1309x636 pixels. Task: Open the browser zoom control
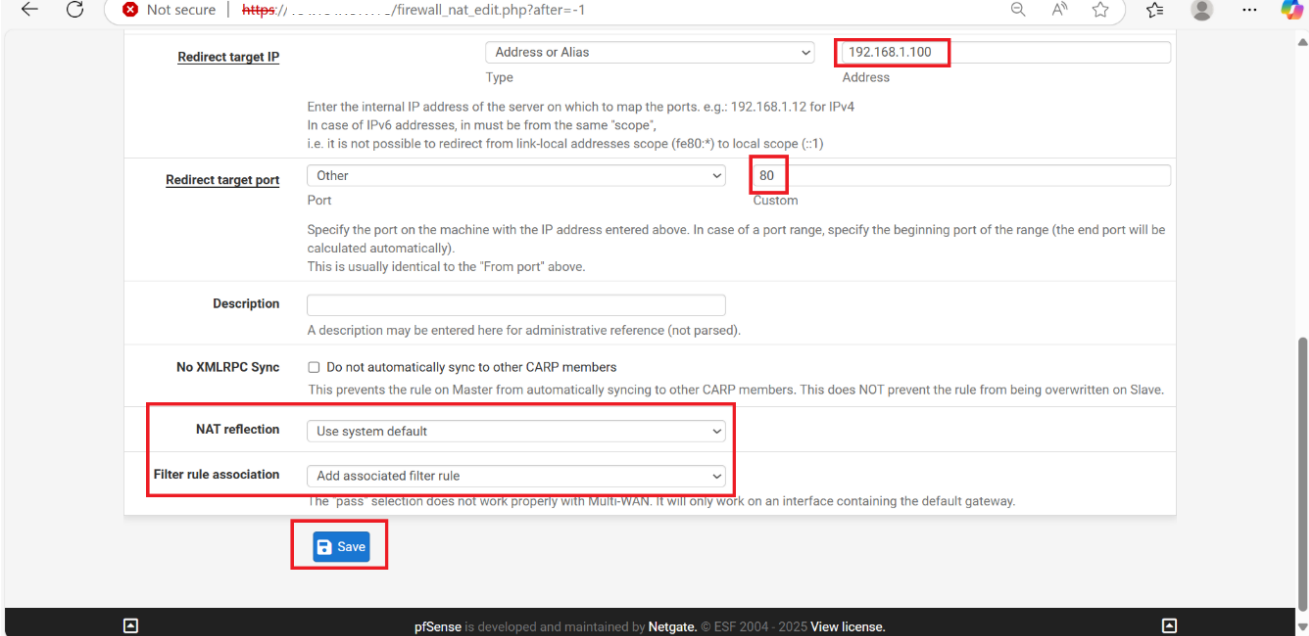1018,10
